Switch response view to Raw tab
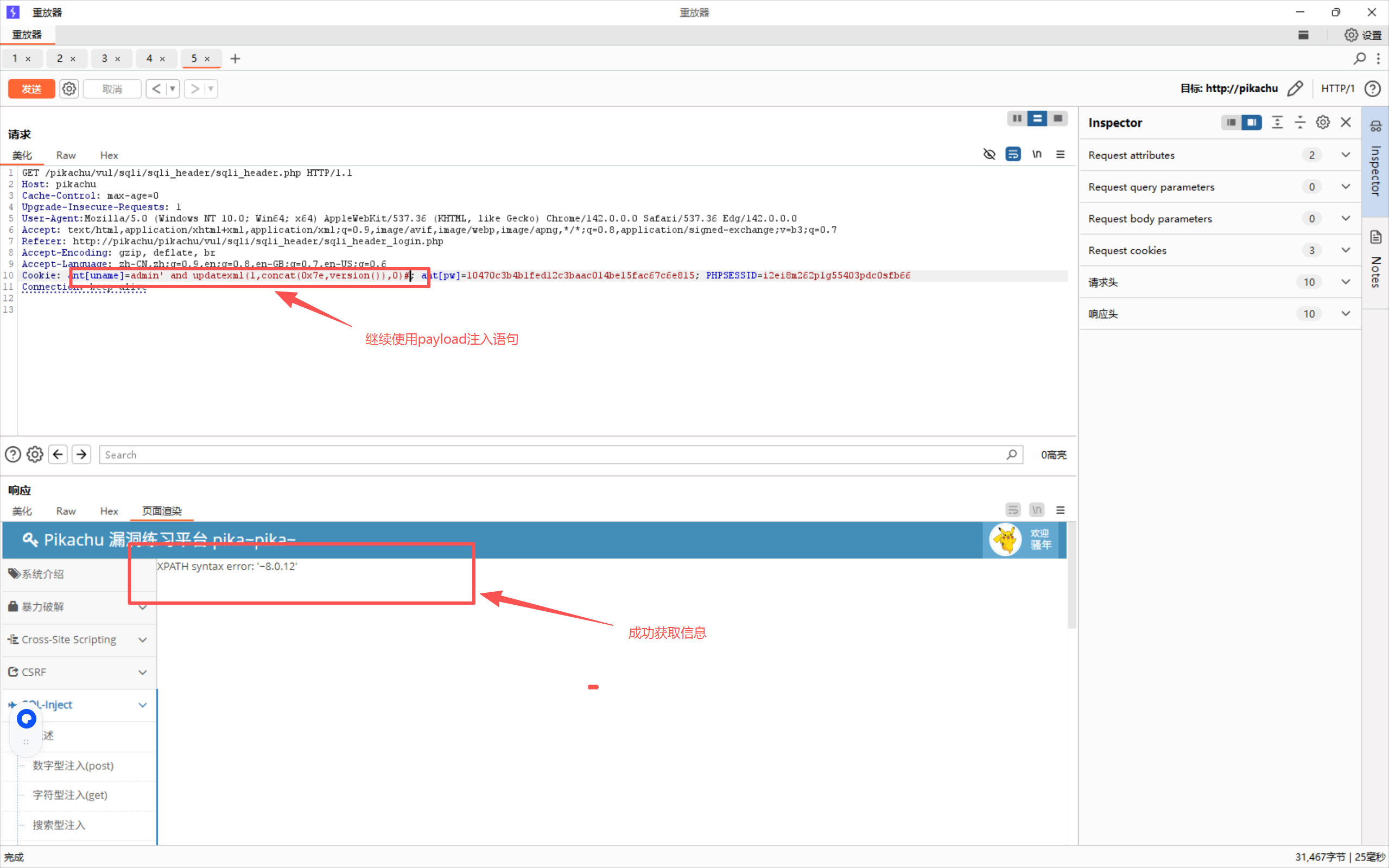 (x=66, y=511)
